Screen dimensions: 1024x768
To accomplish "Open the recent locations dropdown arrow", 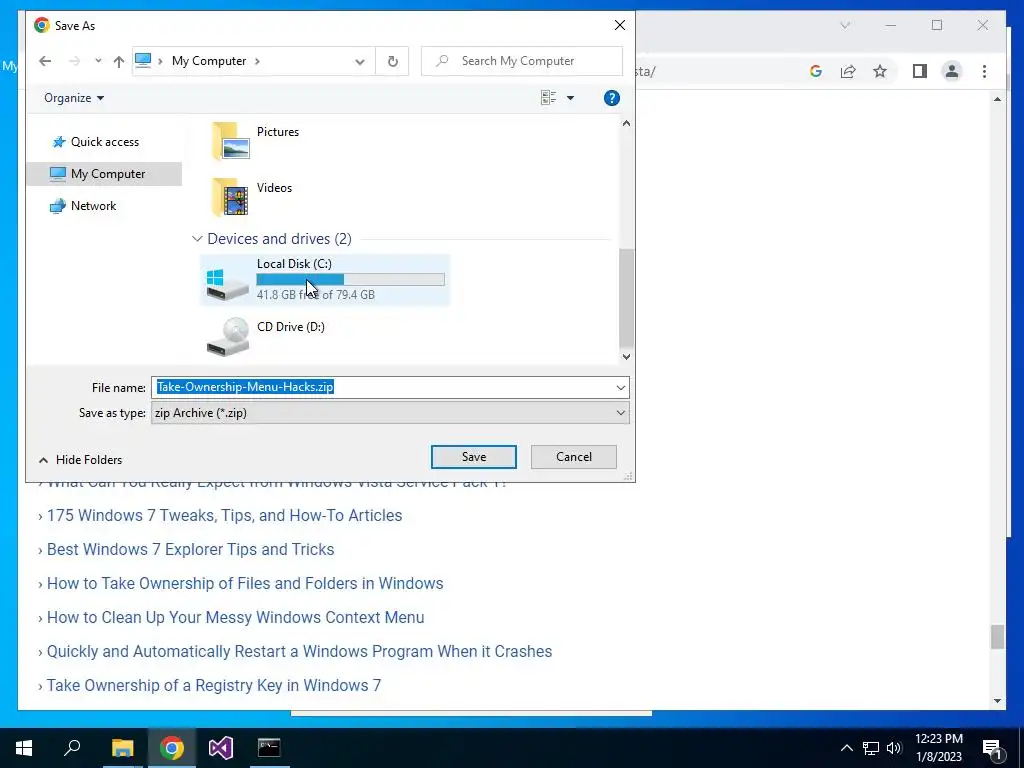I will (x=98, y=61).
